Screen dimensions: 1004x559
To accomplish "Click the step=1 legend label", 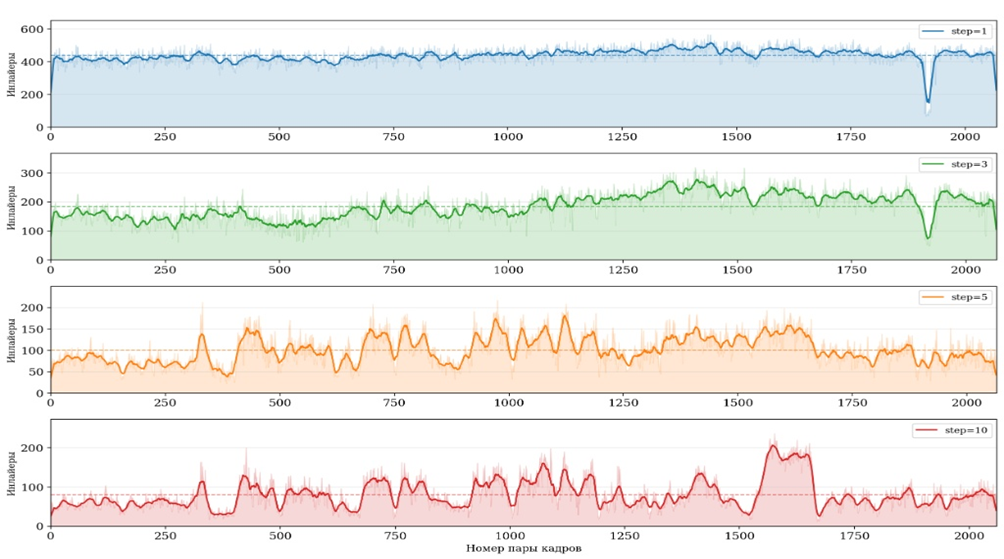I will (x=967, y=31).
